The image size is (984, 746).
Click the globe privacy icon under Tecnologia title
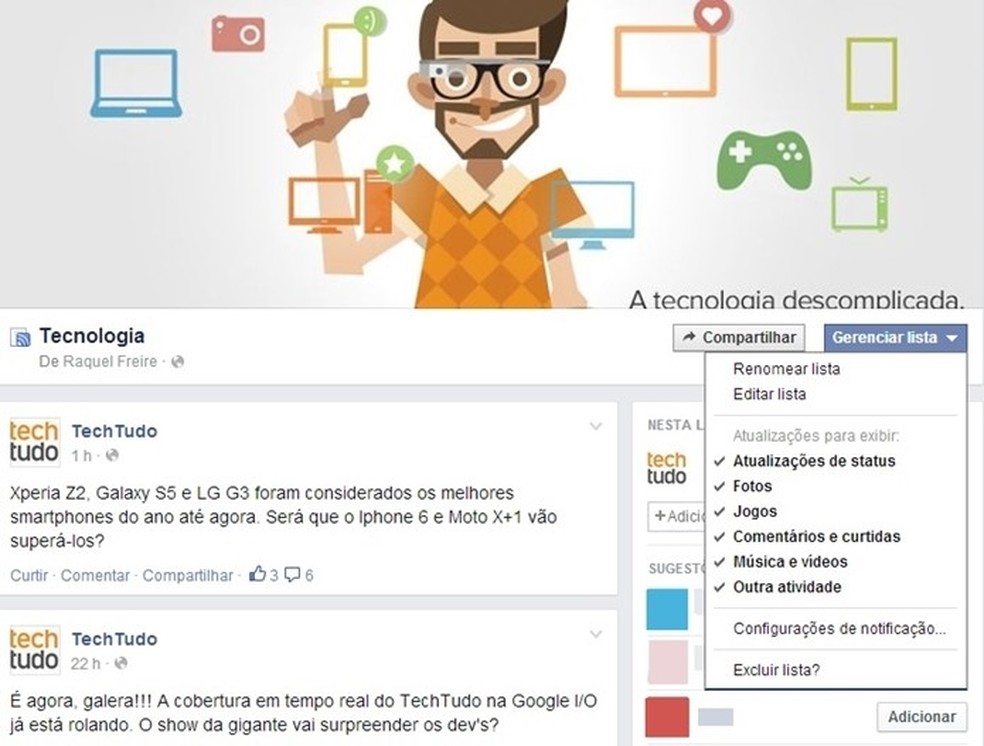[x=178, y=362]
